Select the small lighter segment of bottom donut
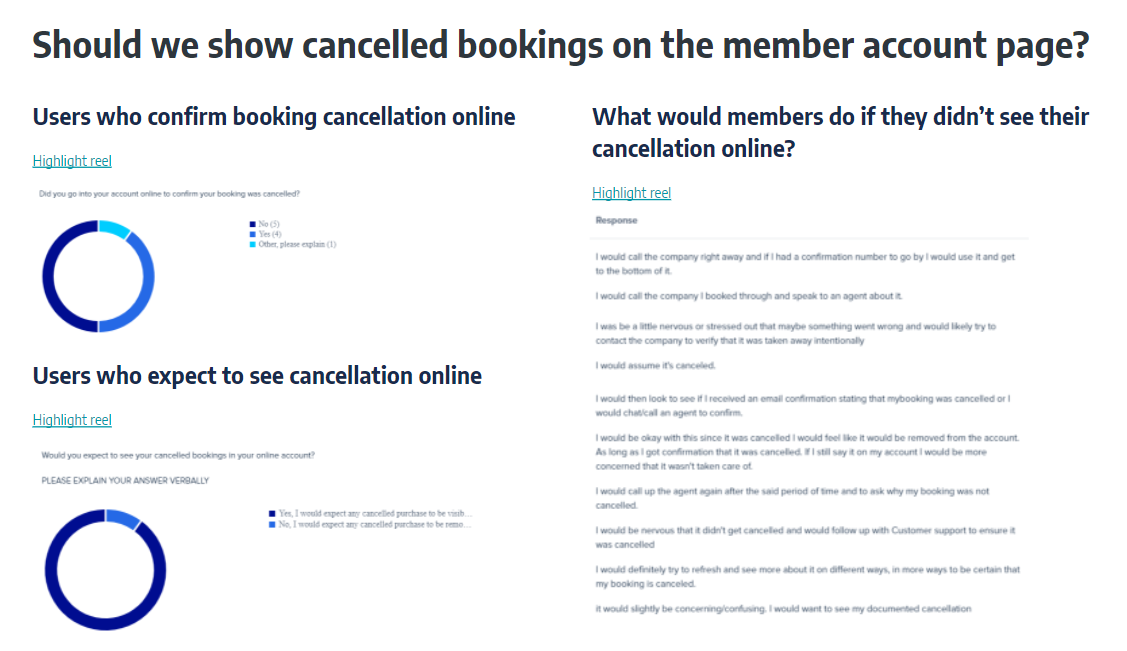This screenshot has width=1127, height=651. [122, 517]
